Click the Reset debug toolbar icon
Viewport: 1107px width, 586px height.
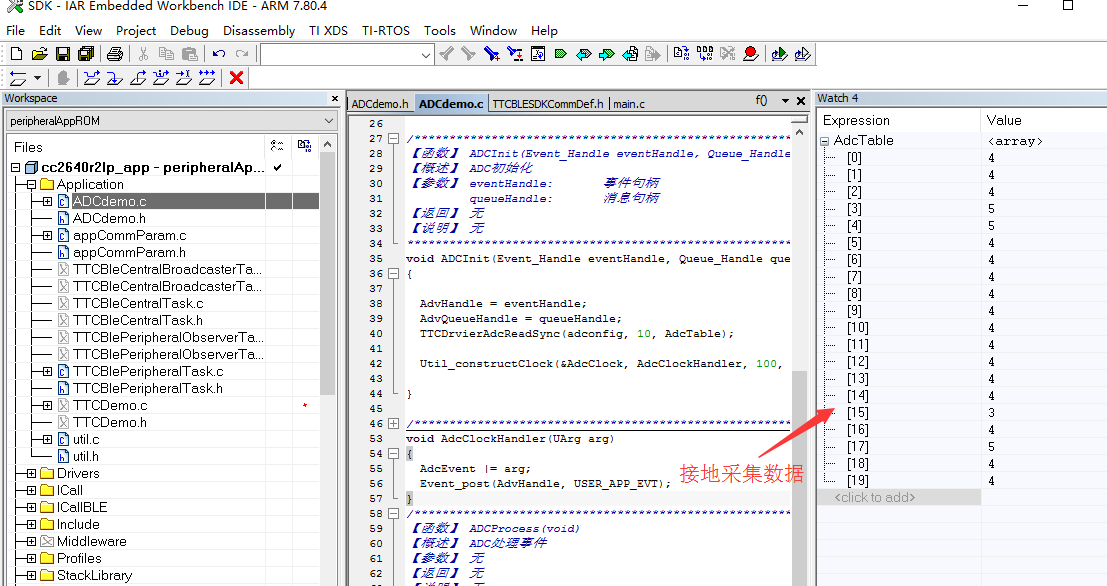tap(18, 78)
